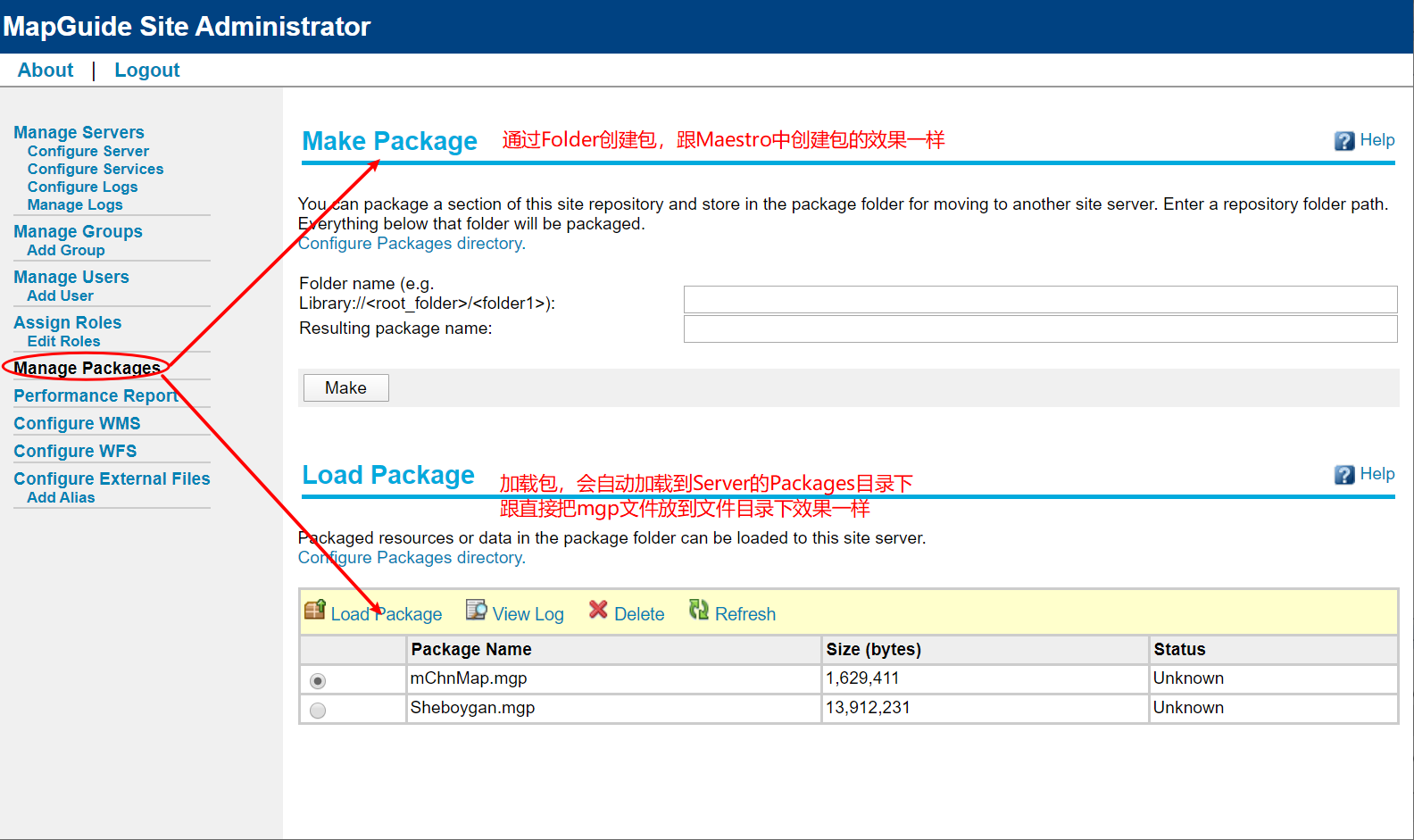1414x840 pixels.
Task: Open Manage Groups in the sidebar
Action: (78, 231)
